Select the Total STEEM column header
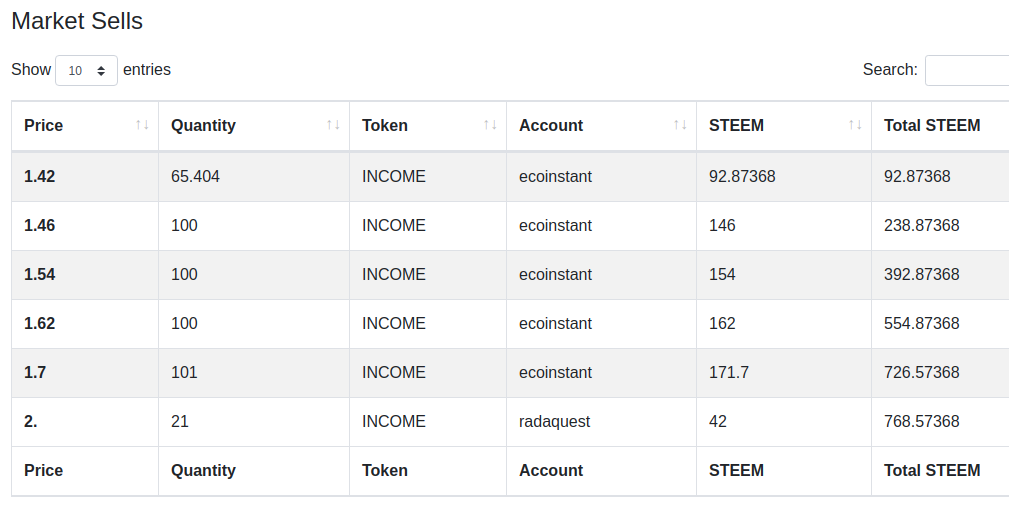Image resolution: width=1009 pixels, height=505 pixels. (x=932, y=125)
